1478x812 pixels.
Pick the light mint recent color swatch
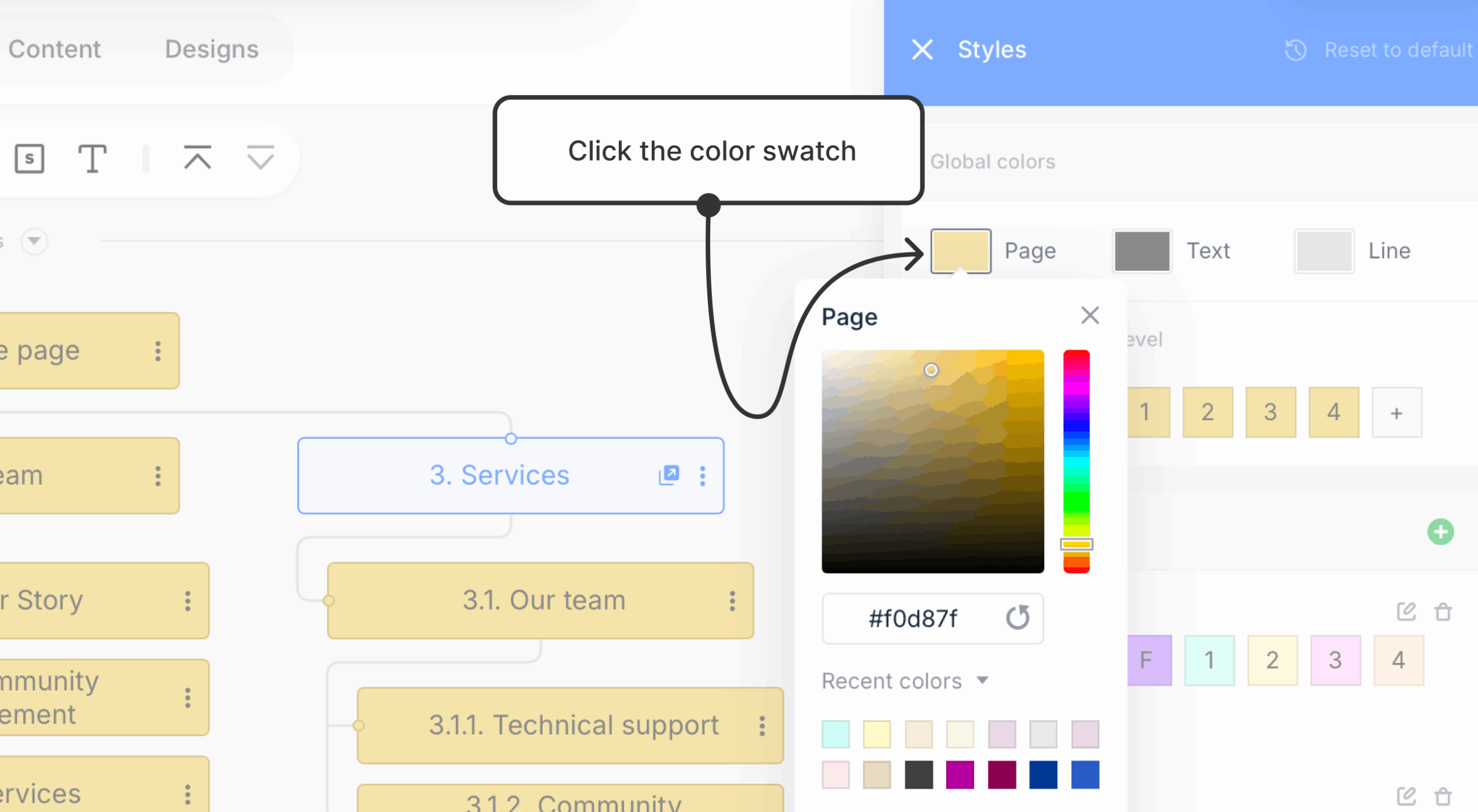(x=835, y=734)
